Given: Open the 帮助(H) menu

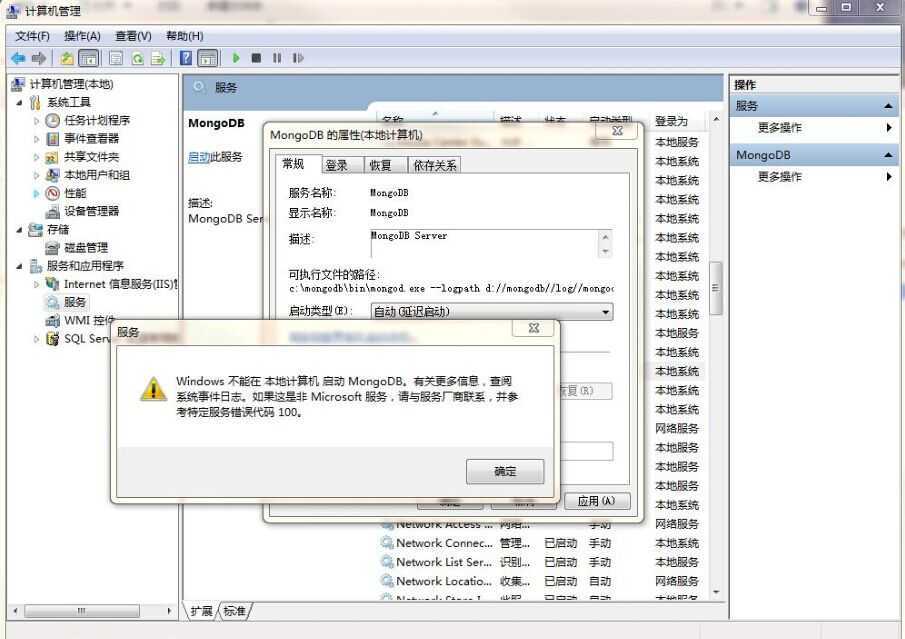Looking at the screenshot, I should pyautogui.click(x=185, y=36).
